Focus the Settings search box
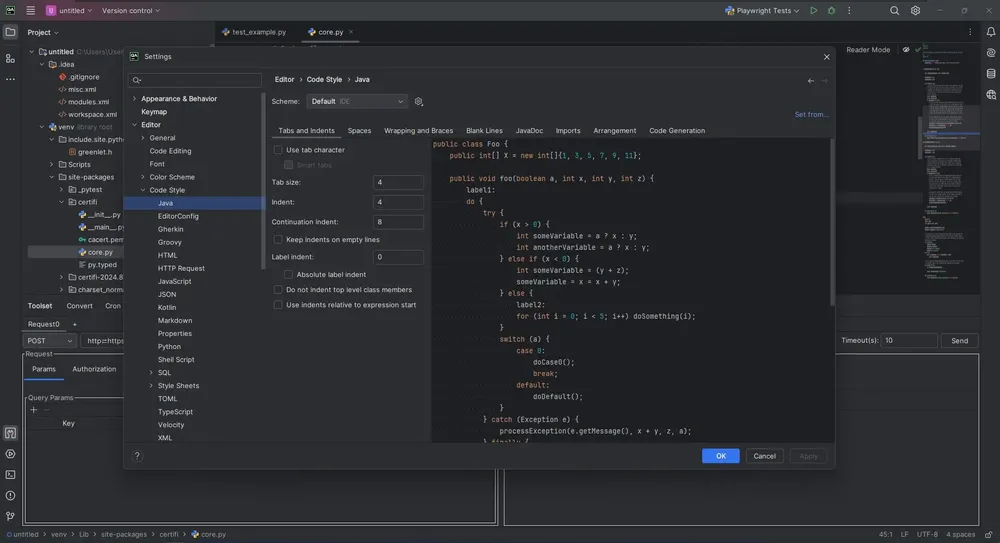This screenshot has width=1000, height=543. (x=195, y=80)
